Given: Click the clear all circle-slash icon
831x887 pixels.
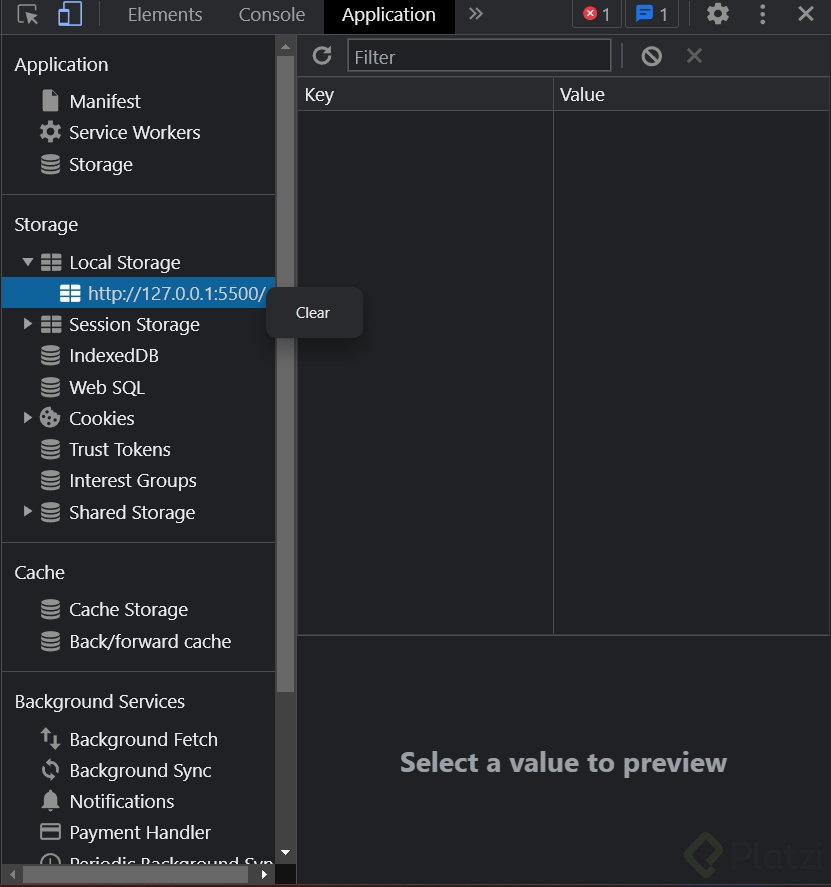Looking at the screenshot, I should 651,56.
